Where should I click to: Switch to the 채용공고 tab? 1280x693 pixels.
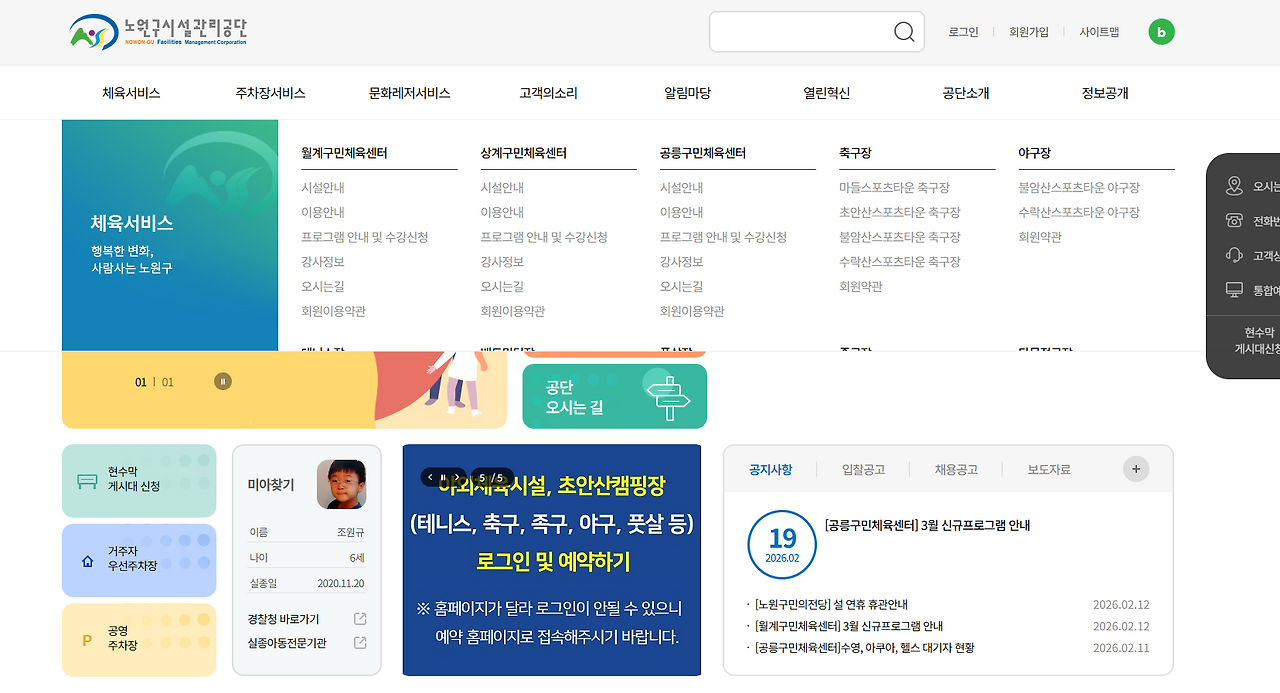956,469
